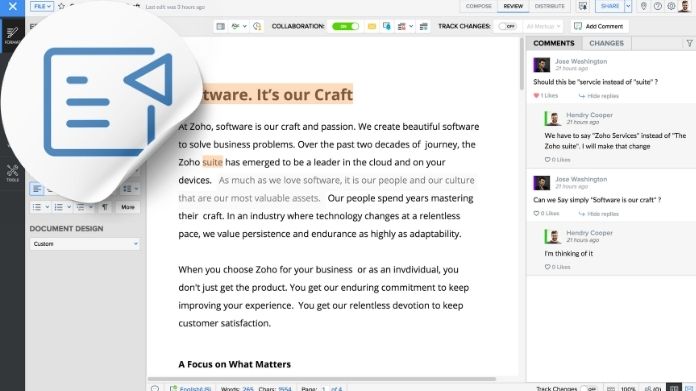
Task: Click the document vertical scrollbar
Action: [522, 64]
